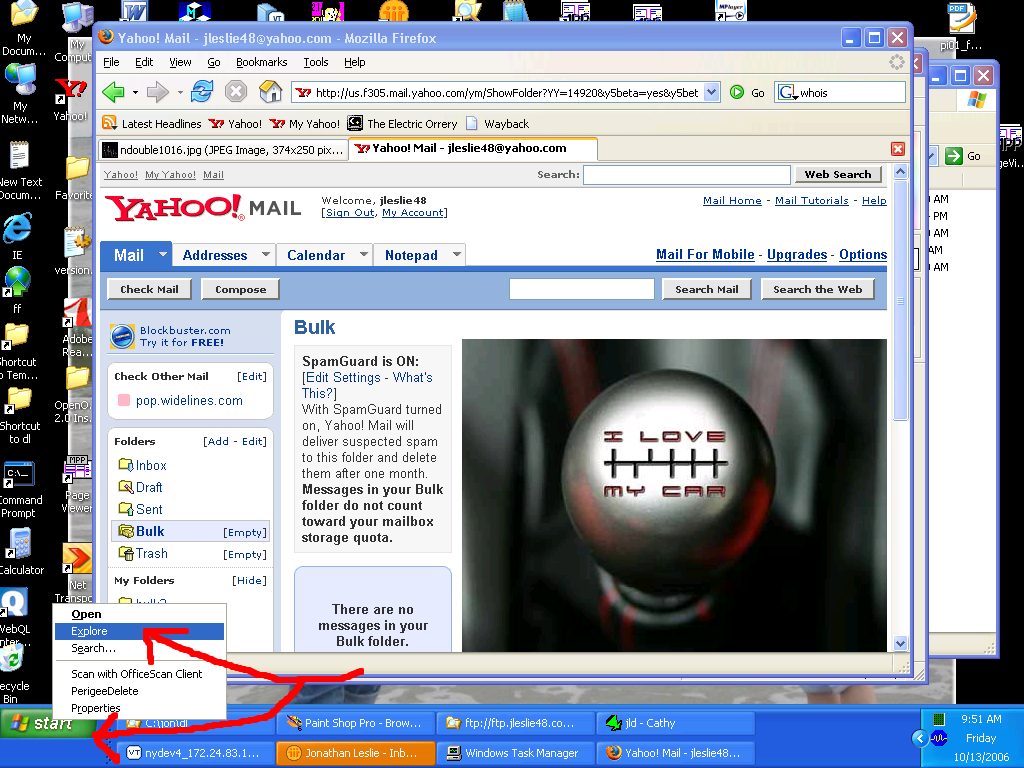Image resolution: width=1024 pixels, height=768 pixels.
Task: Click the Check Mail button
Action: click(149, 289)
